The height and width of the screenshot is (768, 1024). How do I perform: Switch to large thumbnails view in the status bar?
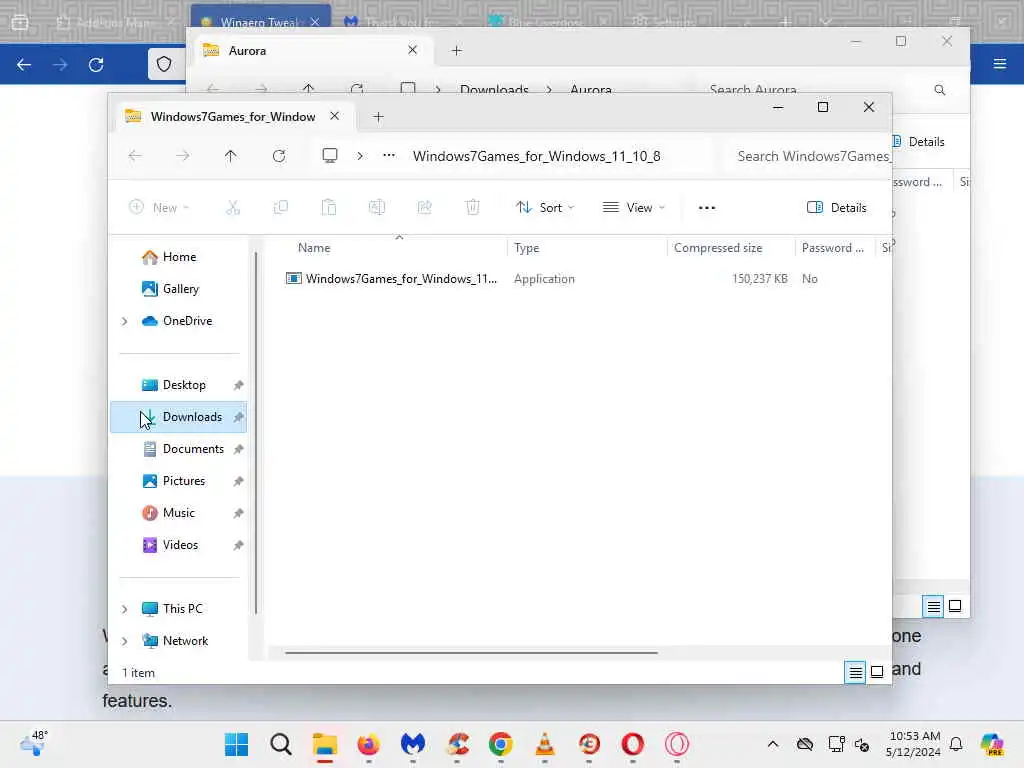pyautogui.click(x=877, y=672)
